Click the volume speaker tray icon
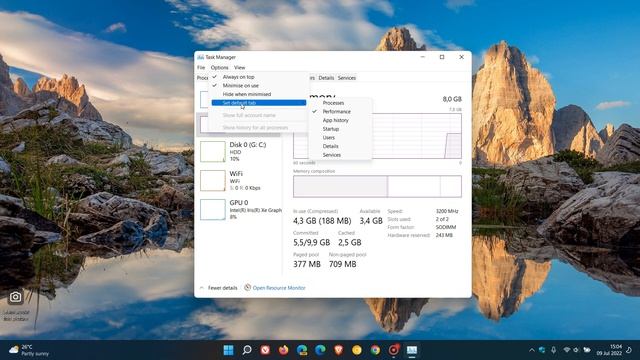Screen dimensions: 640x360 point(576,350)
